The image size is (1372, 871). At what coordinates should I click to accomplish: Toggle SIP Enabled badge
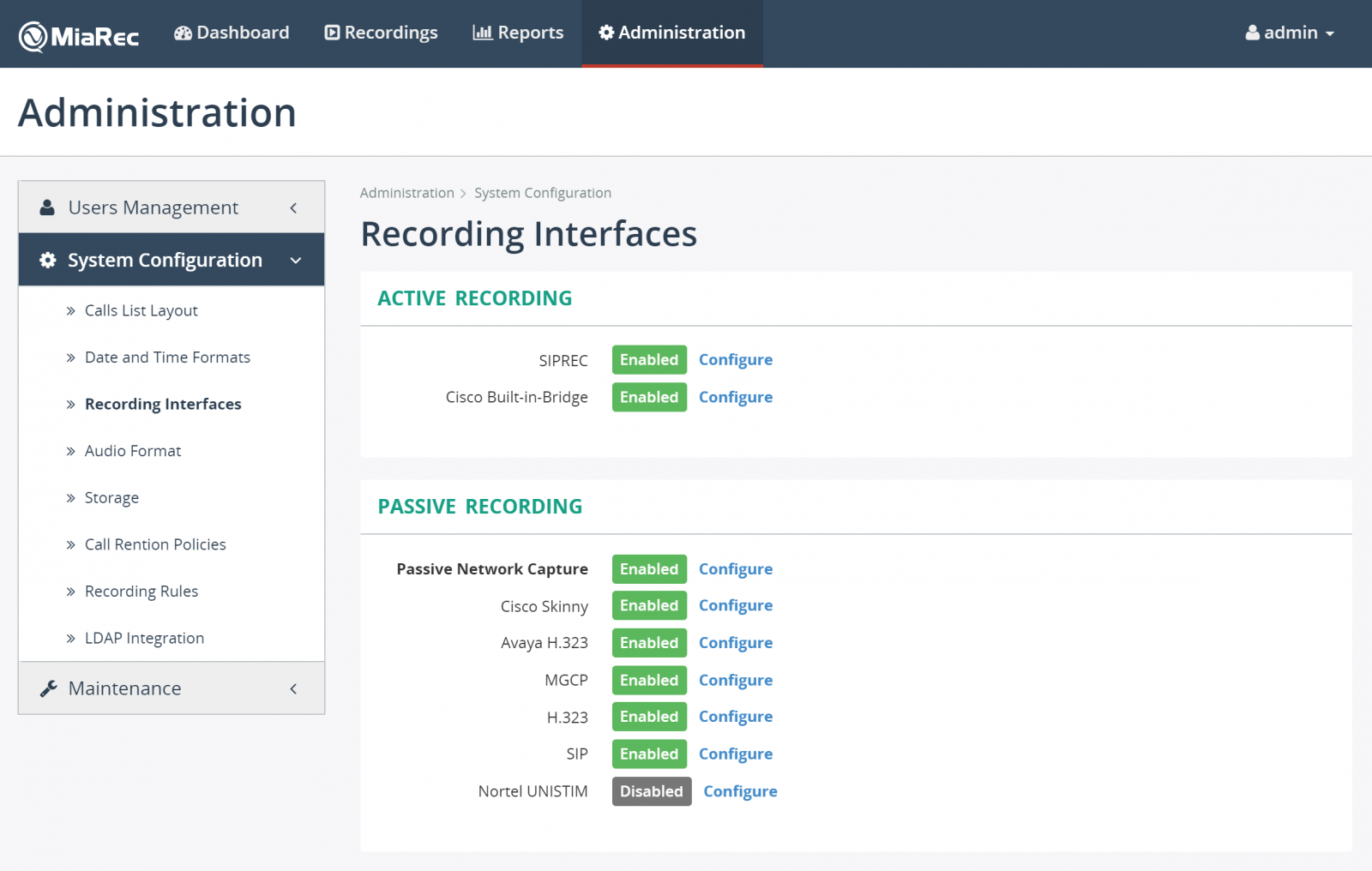pyautogui.click(x=649, y=754)
